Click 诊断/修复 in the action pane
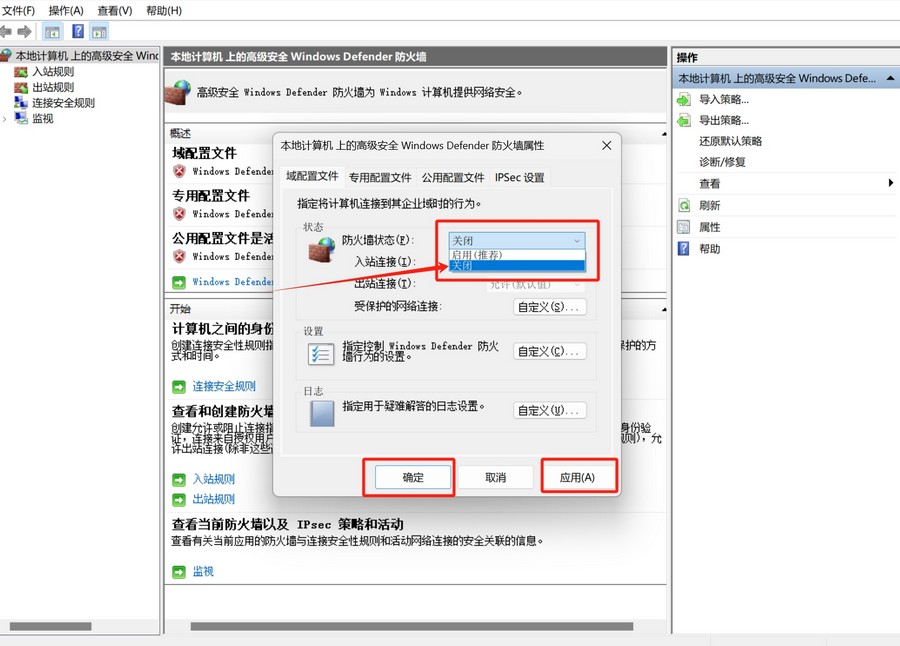 tap(722, 162)
